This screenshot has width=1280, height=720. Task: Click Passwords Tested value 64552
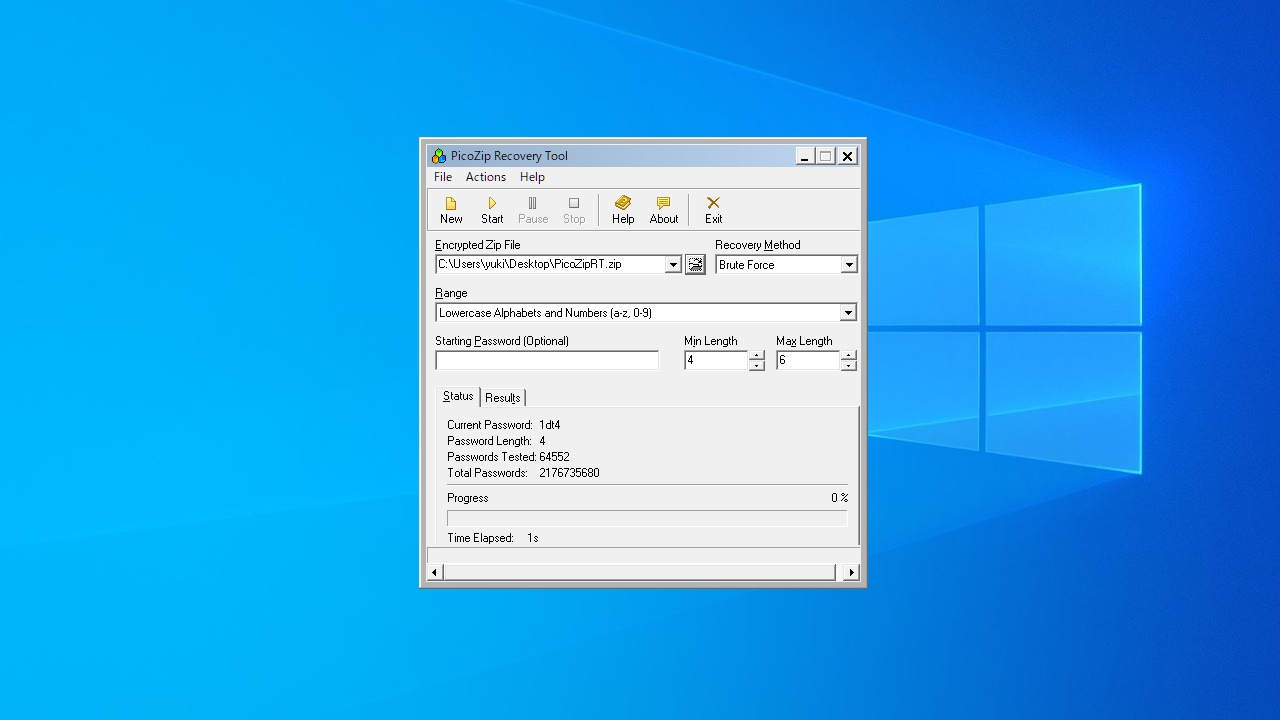(x=554, y=457)
